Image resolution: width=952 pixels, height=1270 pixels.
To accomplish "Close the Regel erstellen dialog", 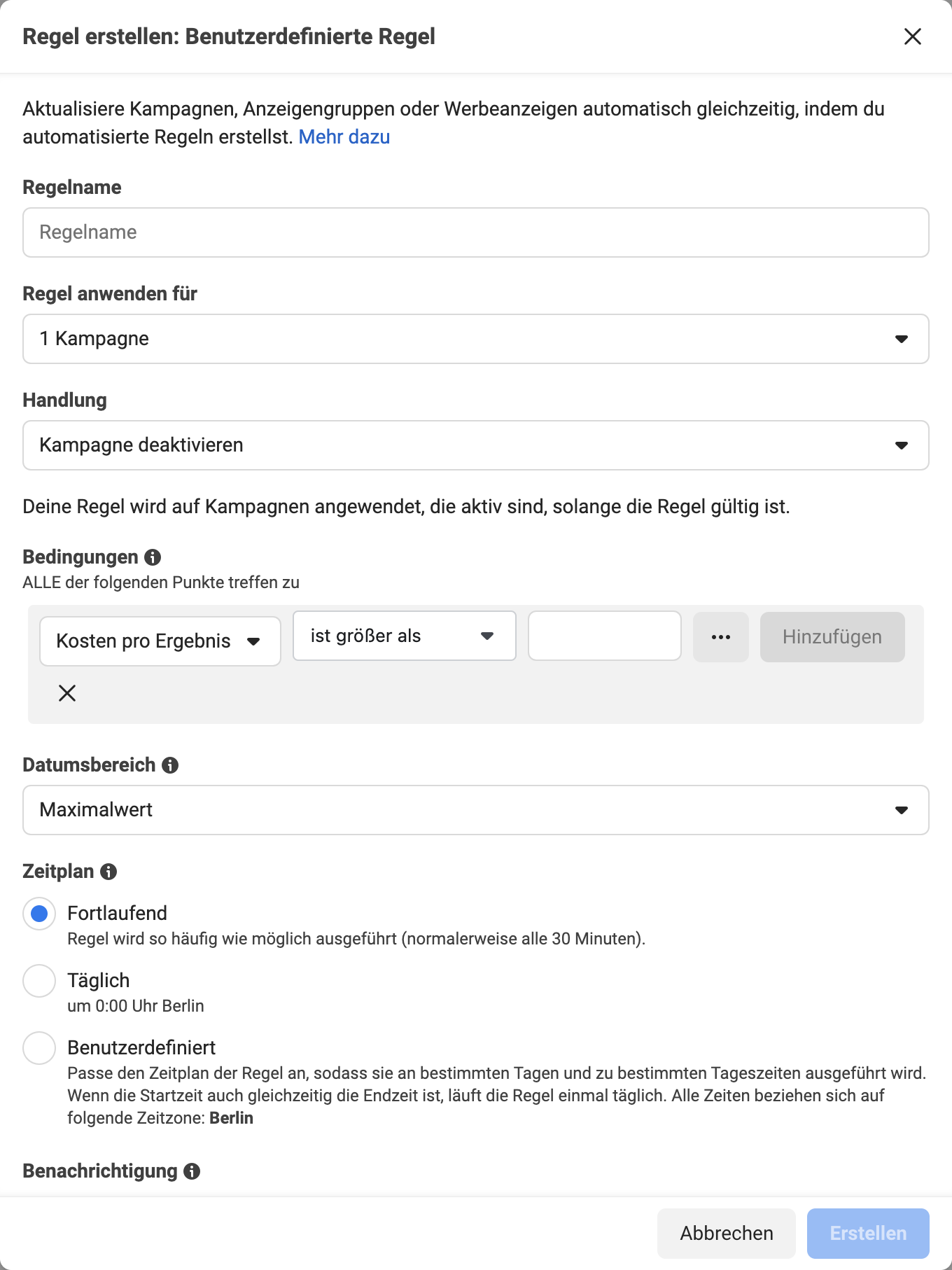I will 912,36.
